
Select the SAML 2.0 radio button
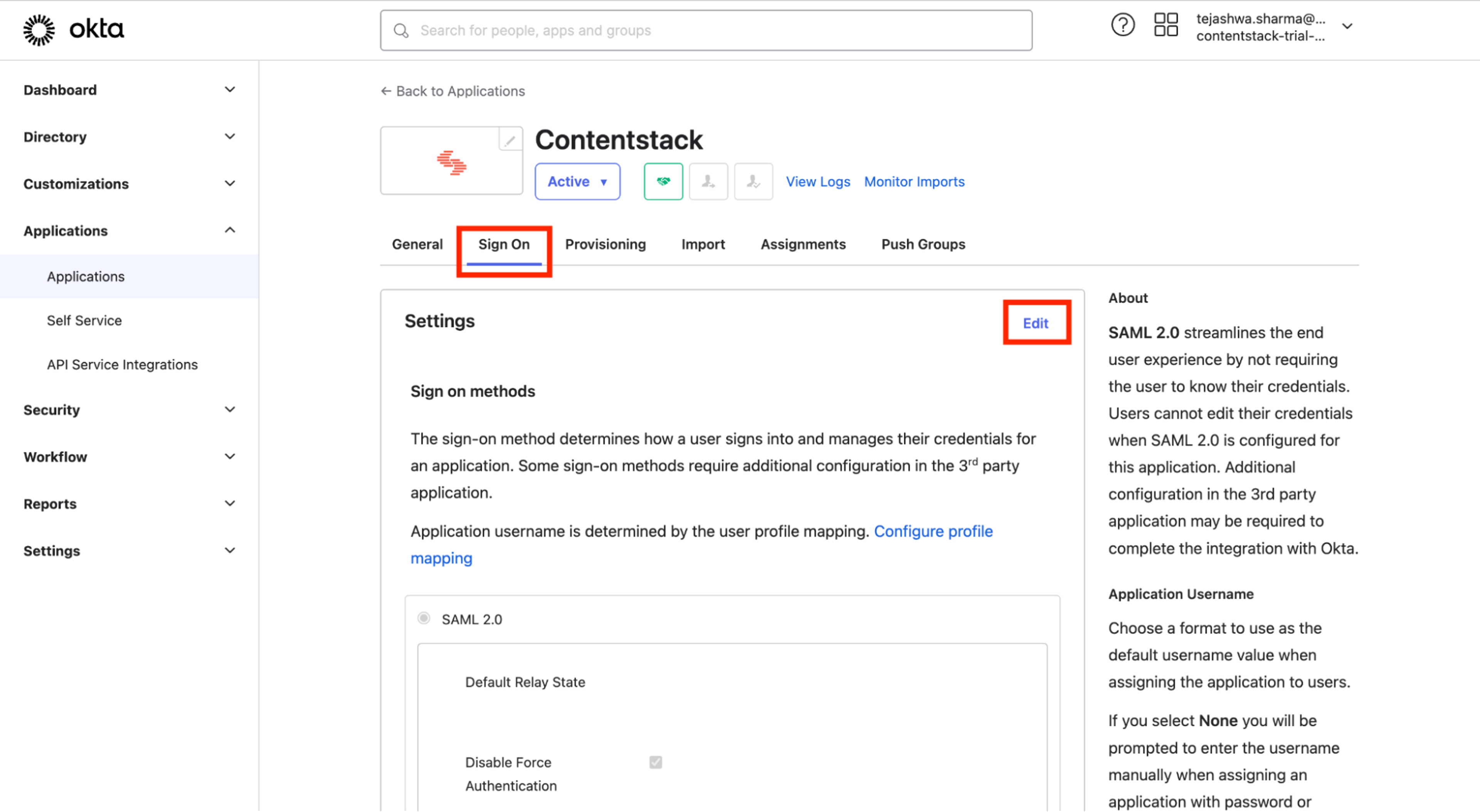click(x=424, y=618)
